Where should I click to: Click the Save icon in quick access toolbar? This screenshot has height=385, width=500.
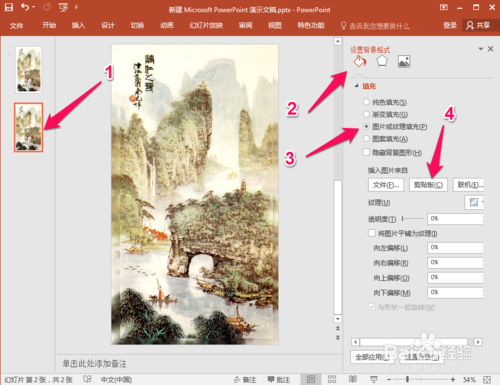[9, 7]
